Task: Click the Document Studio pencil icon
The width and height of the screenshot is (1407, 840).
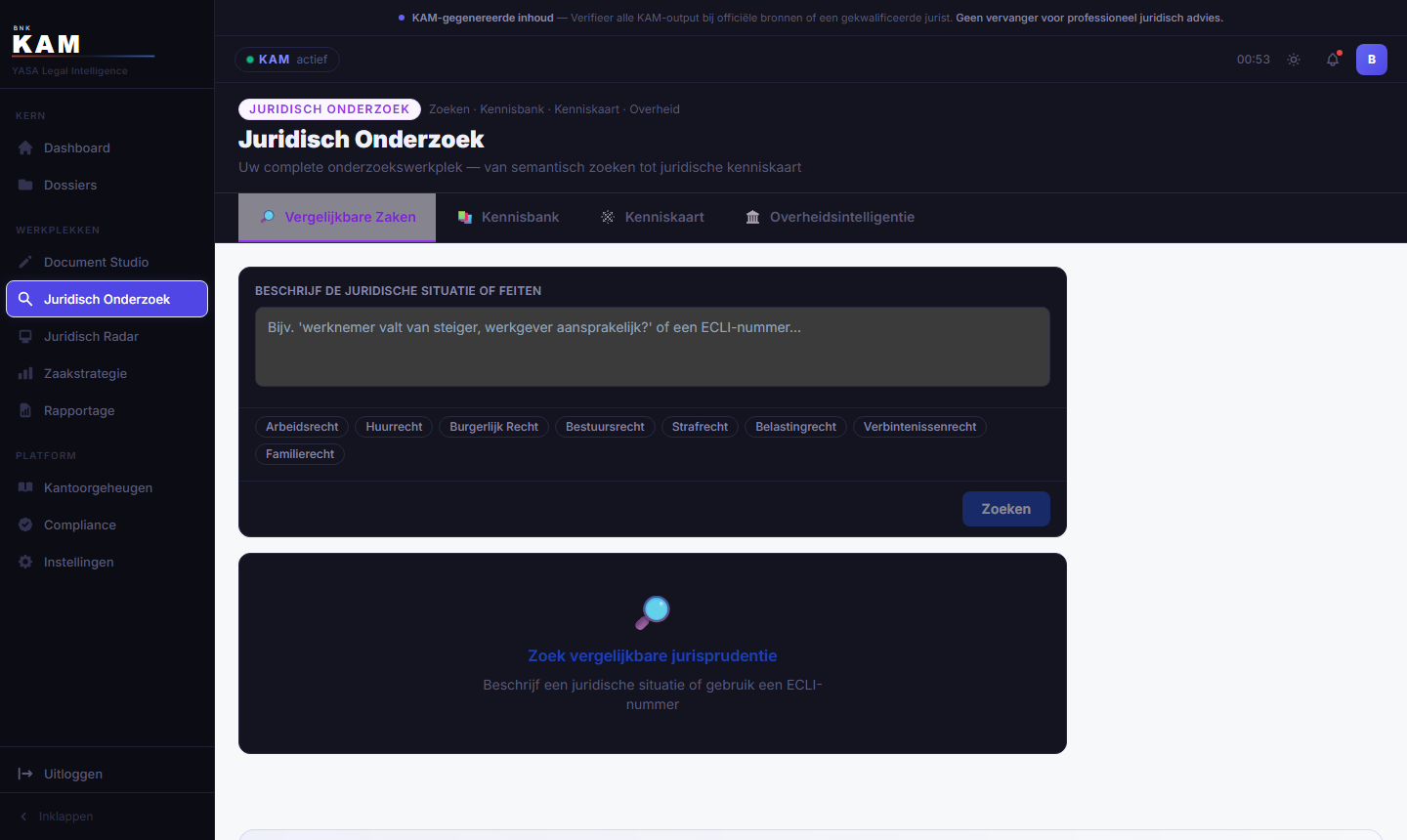Action: 25,262
